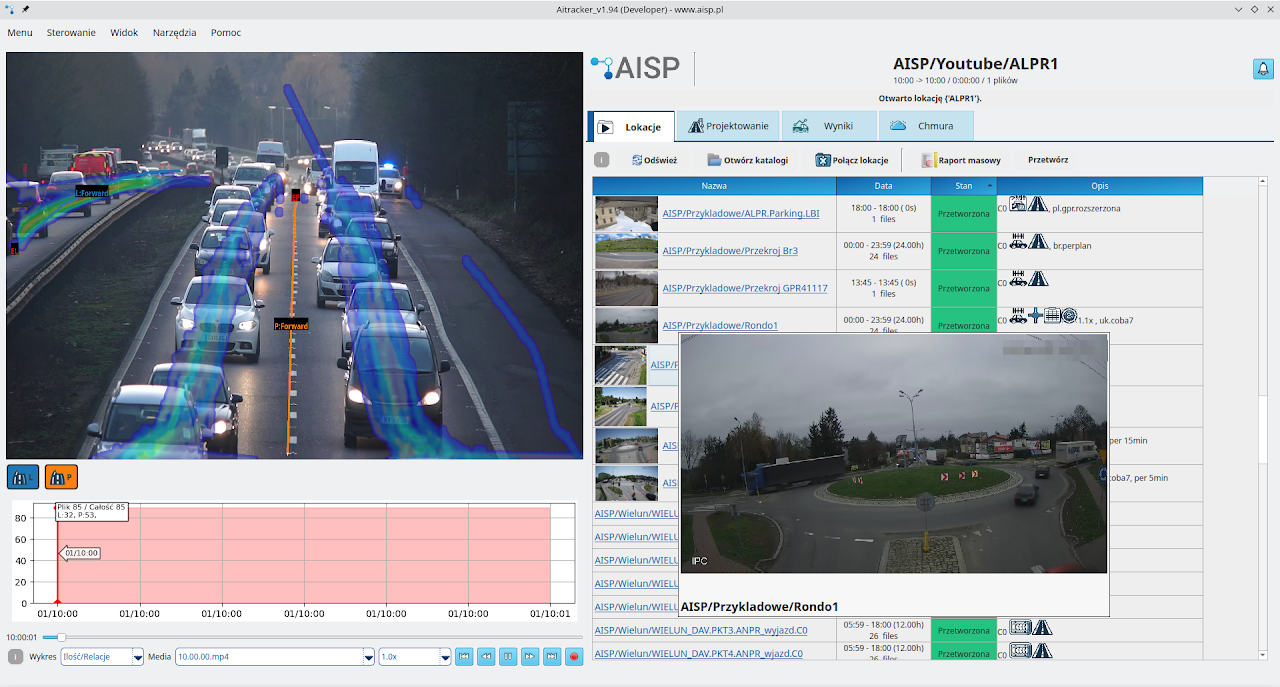Click the Przekroj GPR41117 row thumbnail
This screenshot has height=687, width=1280.
[626, 288]
